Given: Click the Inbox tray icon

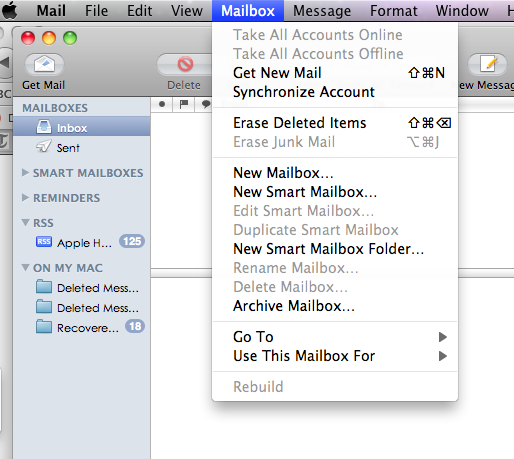Looking at the screenshot, I should pyautogui.click(x=44, y=127).
